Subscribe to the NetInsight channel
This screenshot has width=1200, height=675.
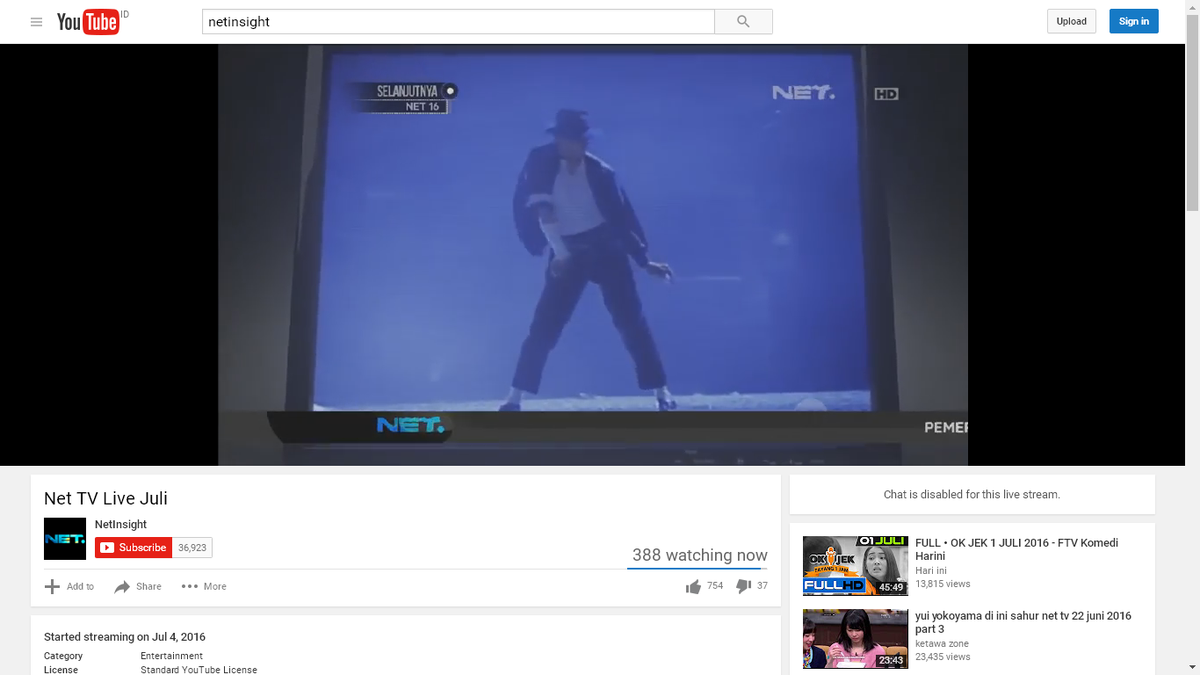tap(134, 547)
